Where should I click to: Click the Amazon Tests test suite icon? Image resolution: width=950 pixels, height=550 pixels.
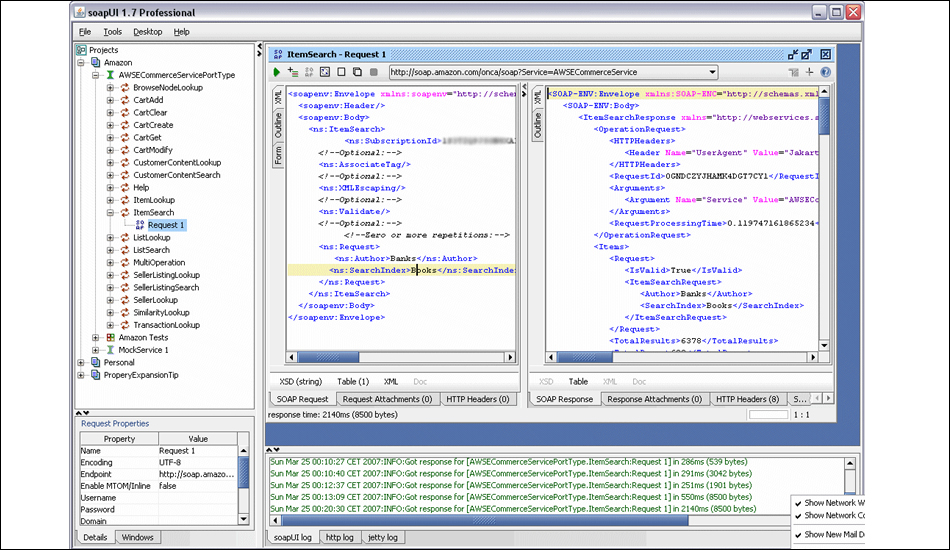point(110,337)
